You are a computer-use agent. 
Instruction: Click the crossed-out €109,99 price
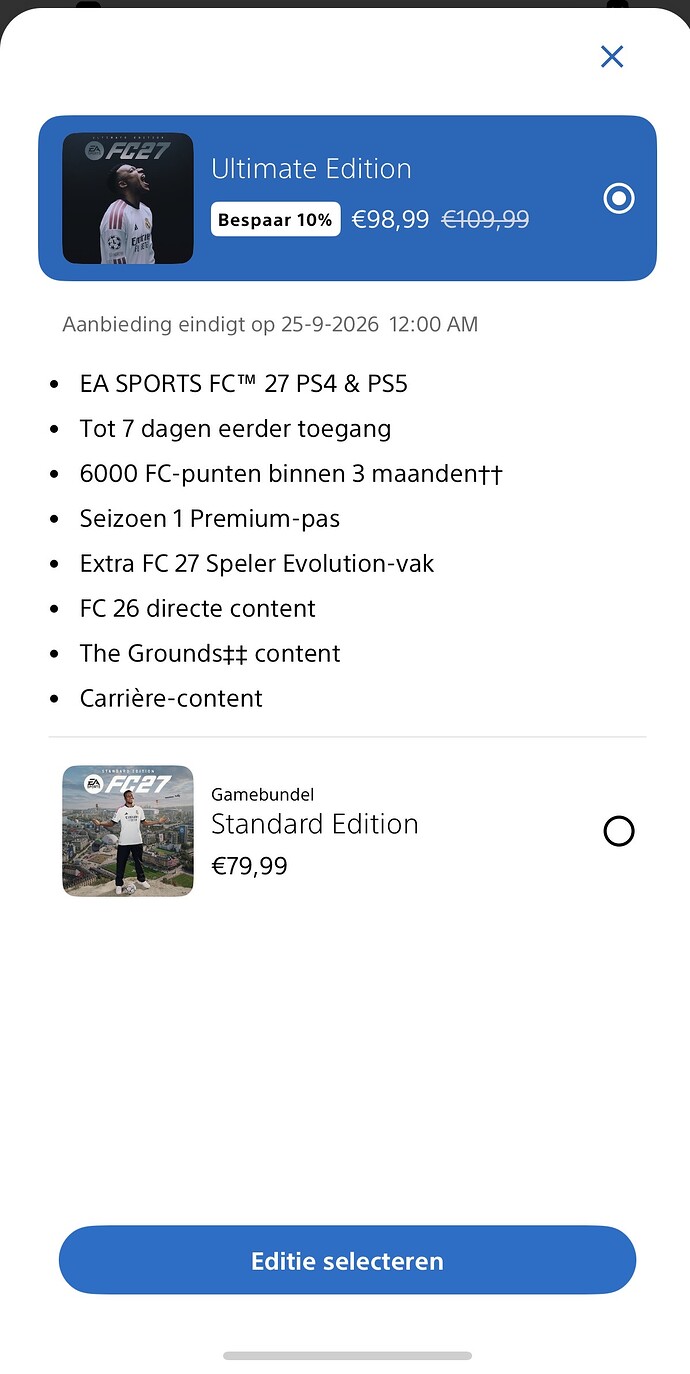(x=486, y=220)
